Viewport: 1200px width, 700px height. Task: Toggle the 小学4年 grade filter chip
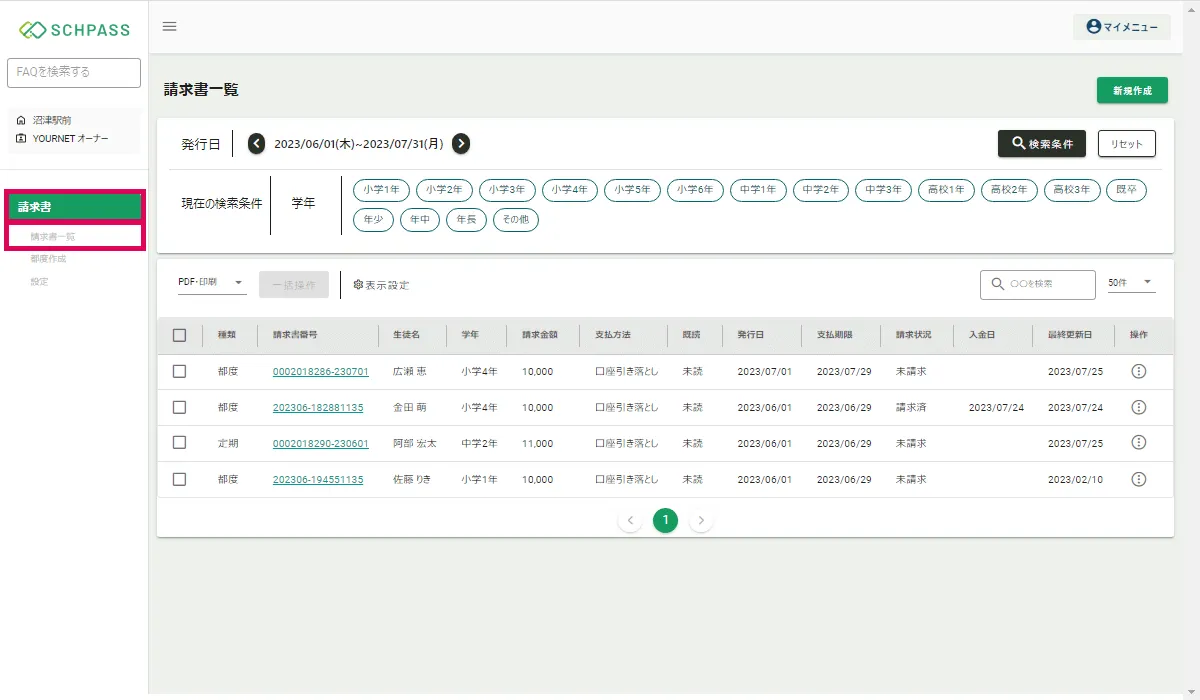point(570,190)
